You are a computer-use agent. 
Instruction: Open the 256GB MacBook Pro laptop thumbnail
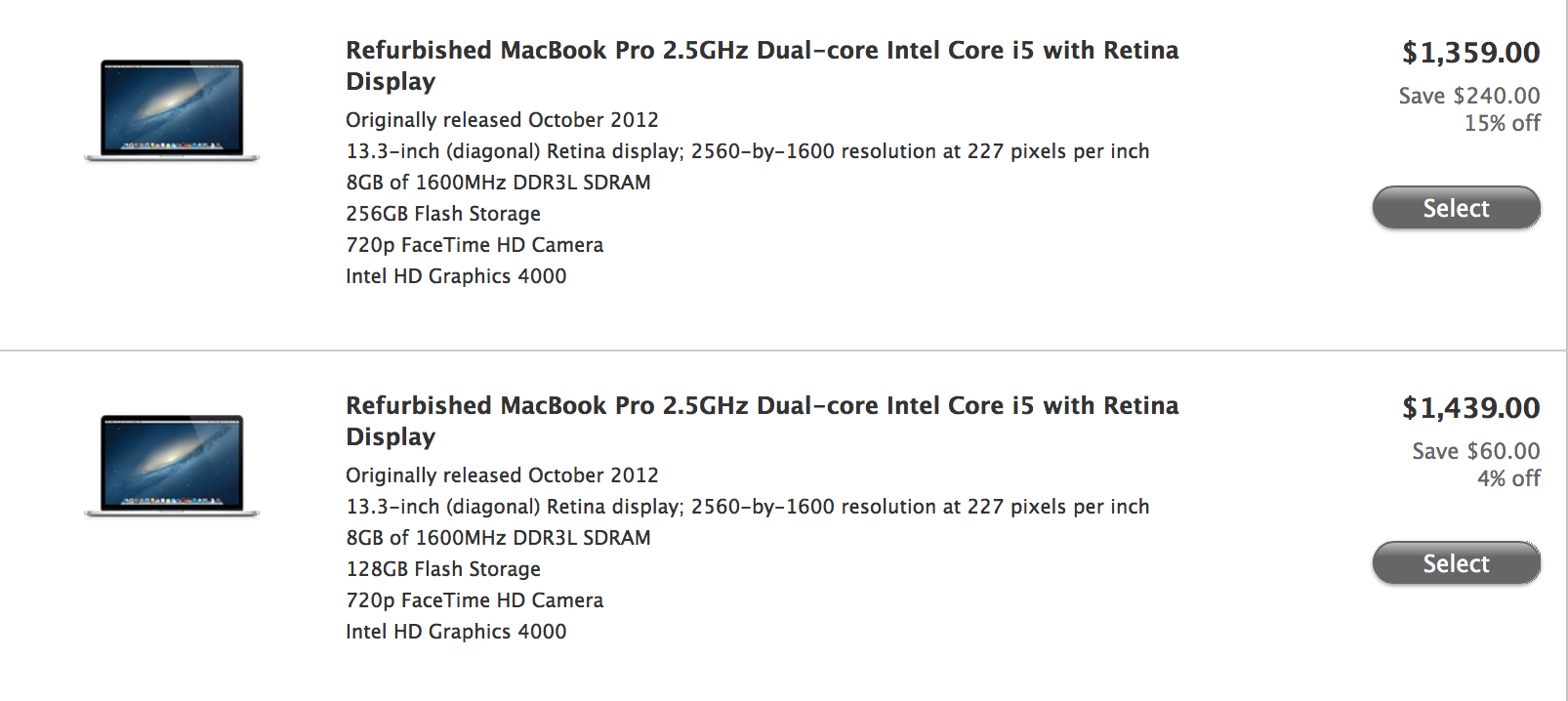click(x=172, y=110)
